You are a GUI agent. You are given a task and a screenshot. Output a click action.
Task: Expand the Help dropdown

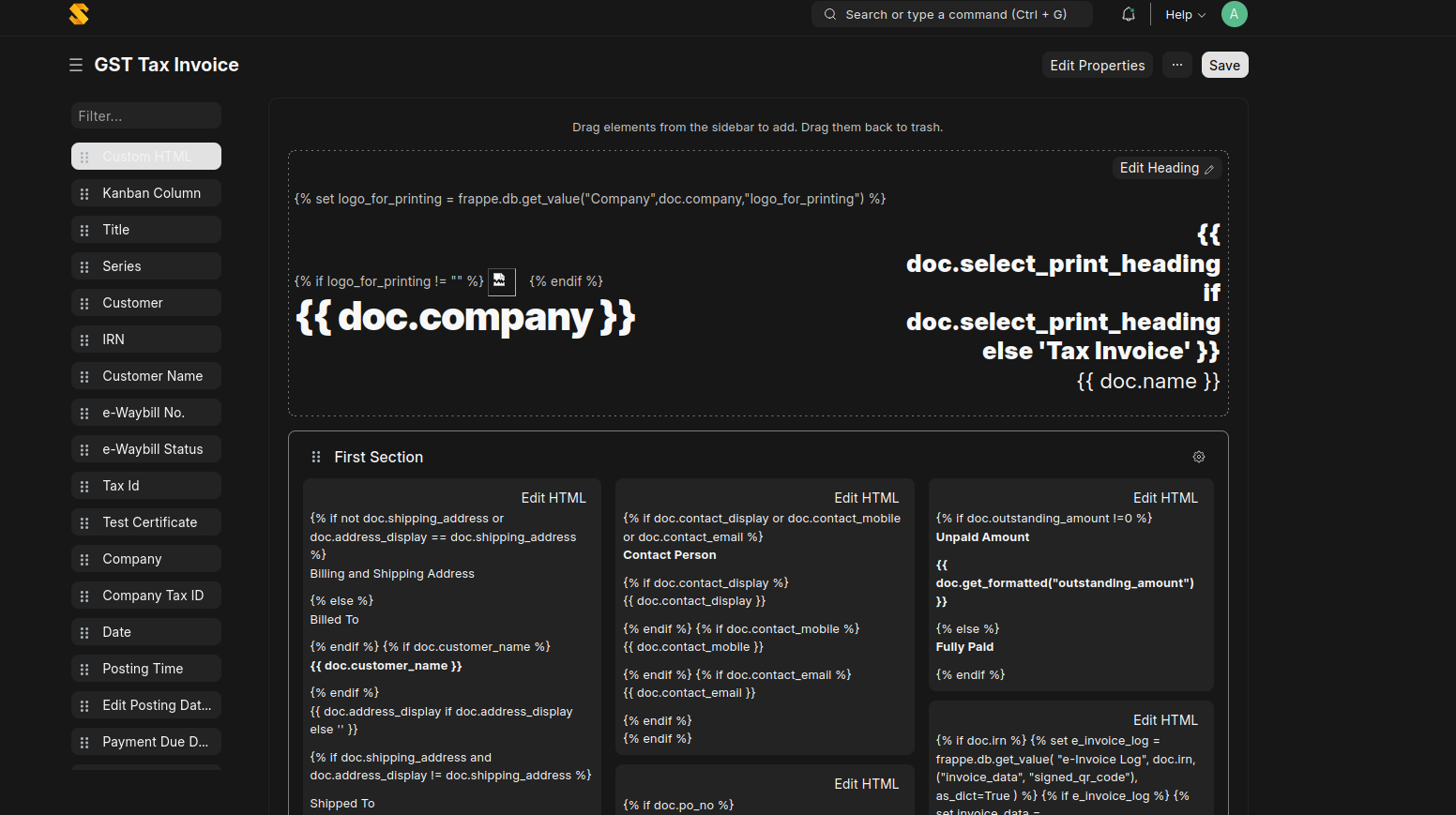pos(1185,14)
